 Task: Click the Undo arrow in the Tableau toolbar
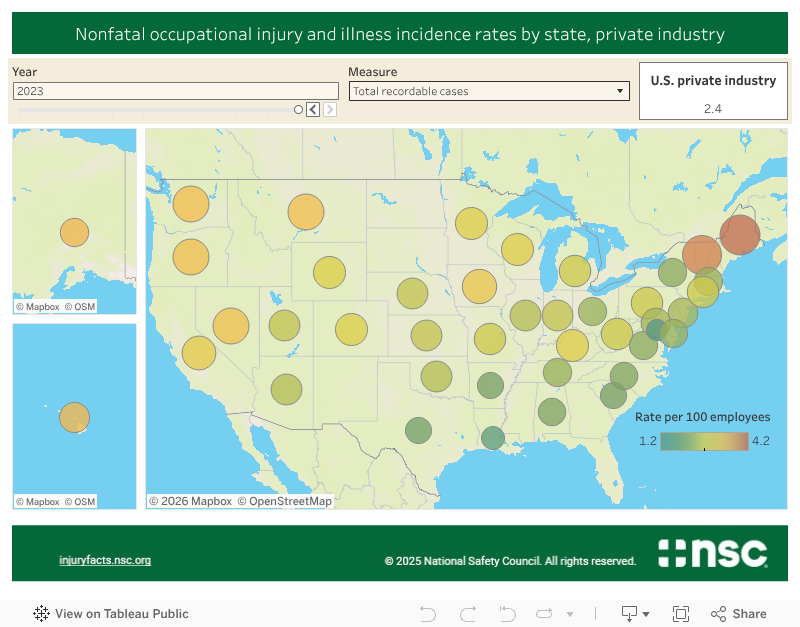pyautogui.click(x=428, y=614)
